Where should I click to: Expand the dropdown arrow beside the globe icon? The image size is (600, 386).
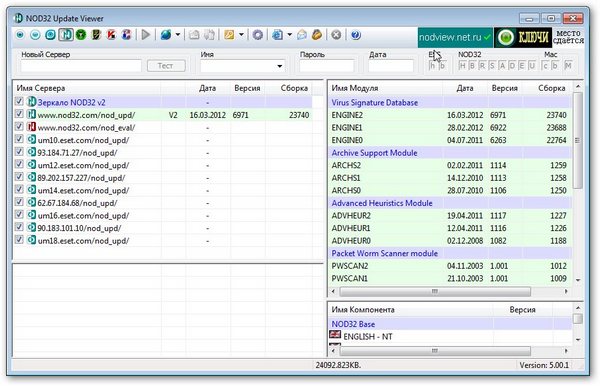tap(178, 35)
